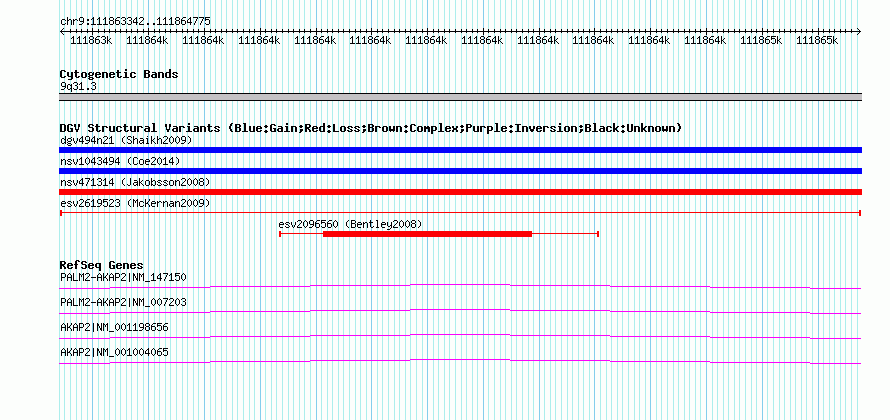Select the magenta transcript line for NM_147150
The image size is (890, 420).
pyautogui.click(x=460, y=286)
